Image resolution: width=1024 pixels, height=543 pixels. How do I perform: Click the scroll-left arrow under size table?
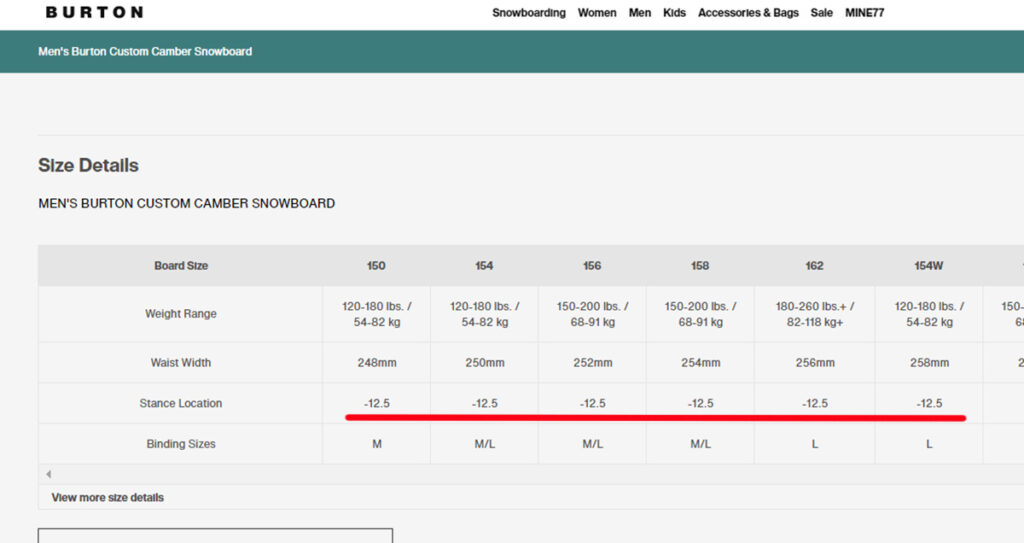(48, 474)
